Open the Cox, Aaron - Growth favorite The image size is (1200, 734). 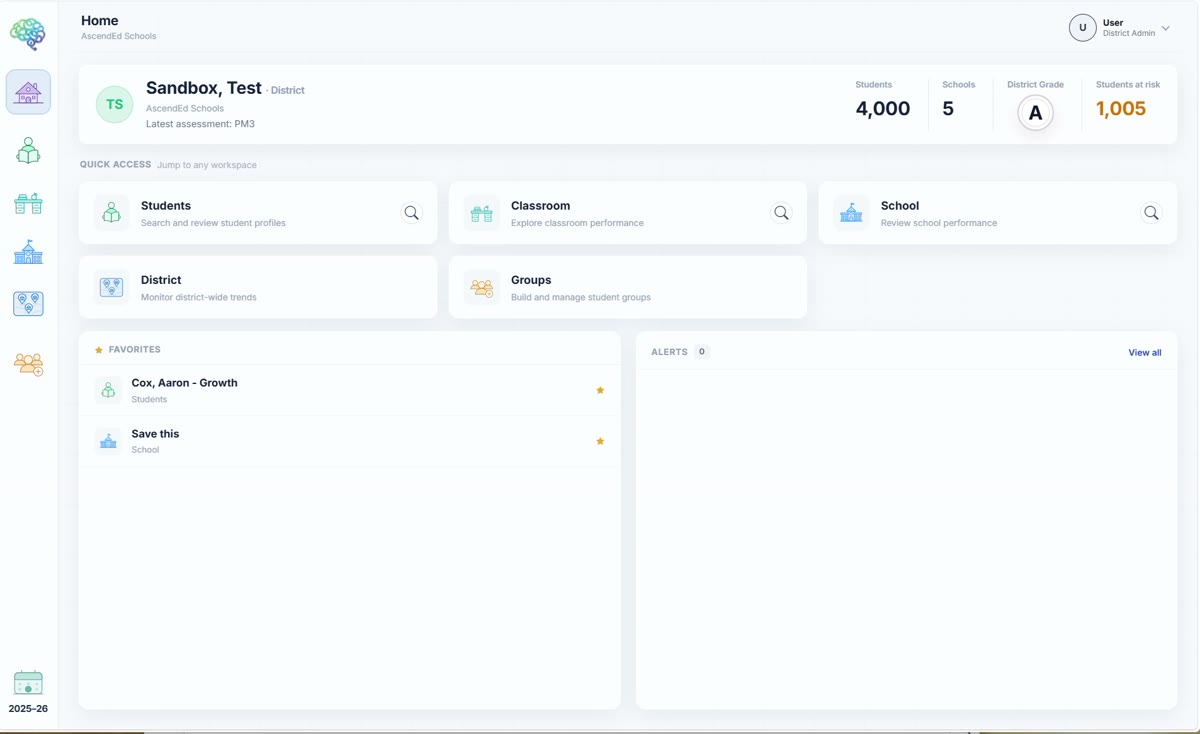(349, 390)
